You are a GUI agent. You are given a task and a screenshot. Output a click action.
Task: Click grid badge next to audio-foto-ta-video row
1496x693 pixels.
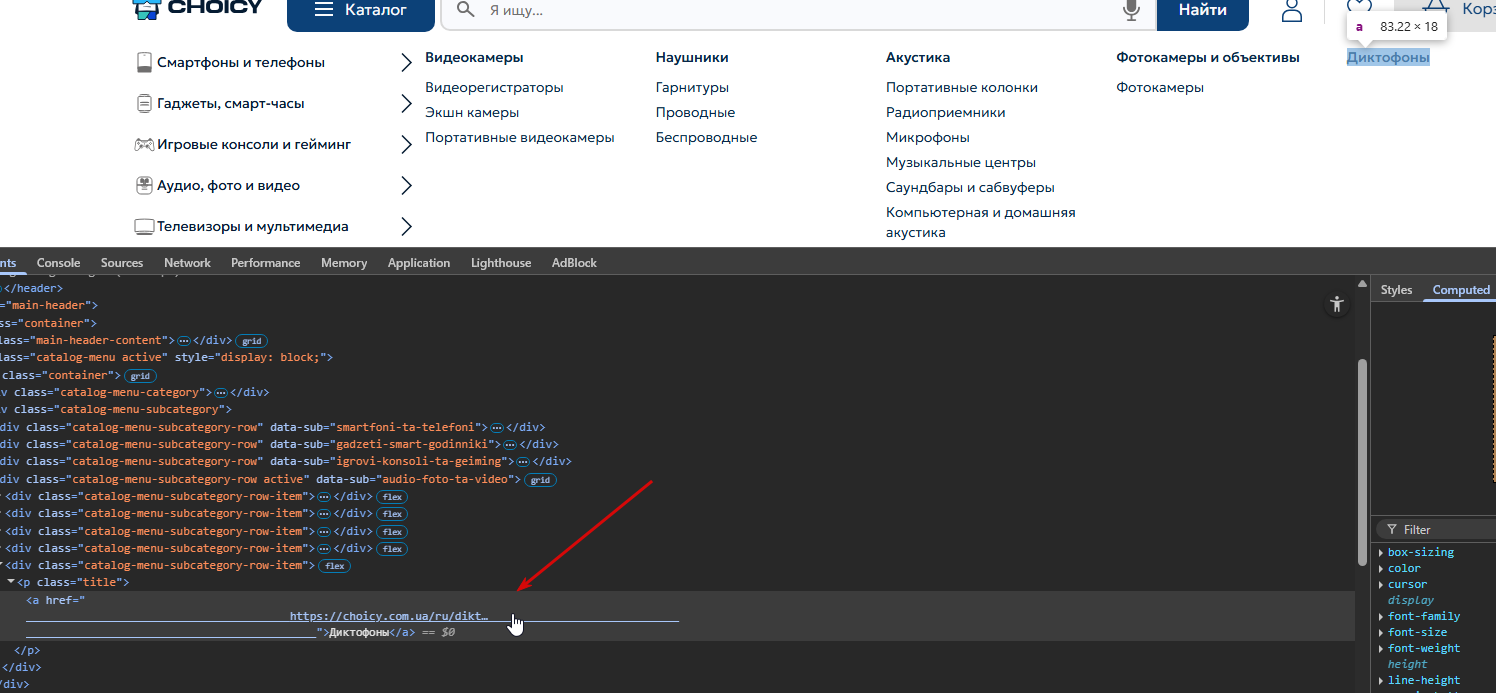click(540, 480)
